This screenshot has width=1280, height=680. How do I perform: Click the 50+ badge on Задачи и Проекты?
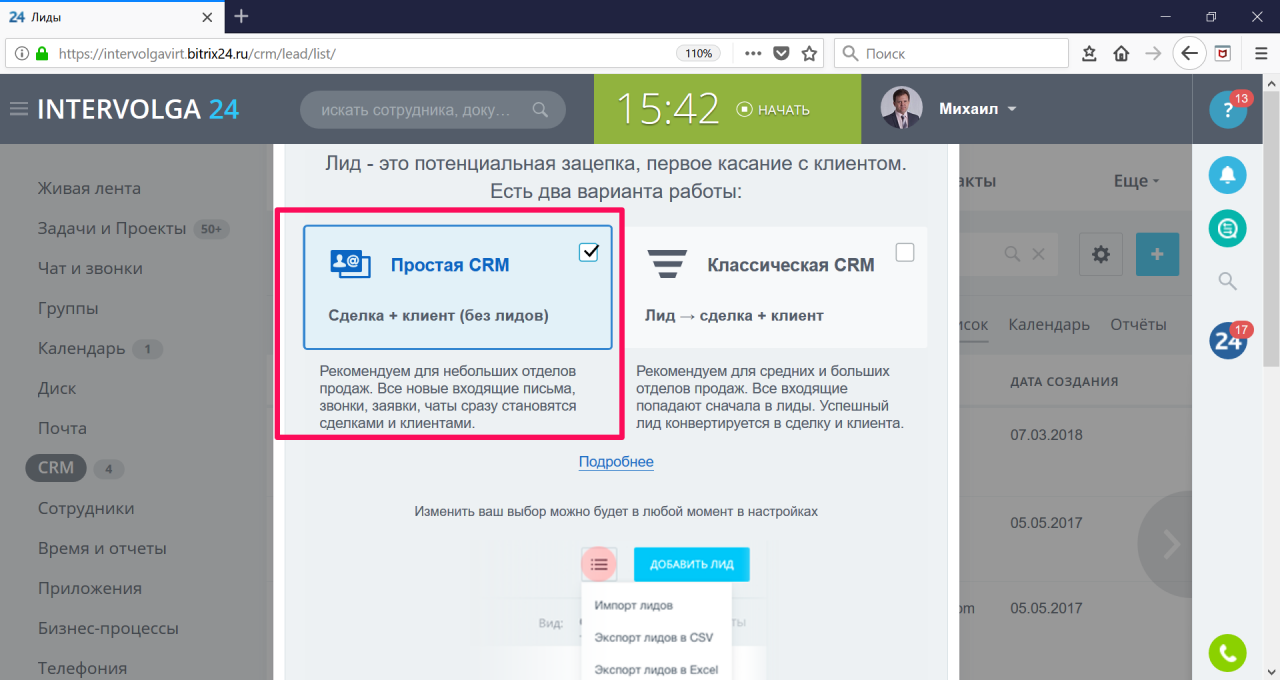211,229
